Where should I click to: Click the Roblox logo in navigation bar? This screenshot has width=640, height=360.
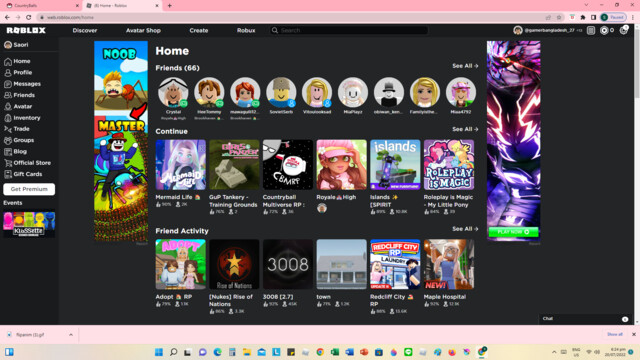tap(26, 31)
